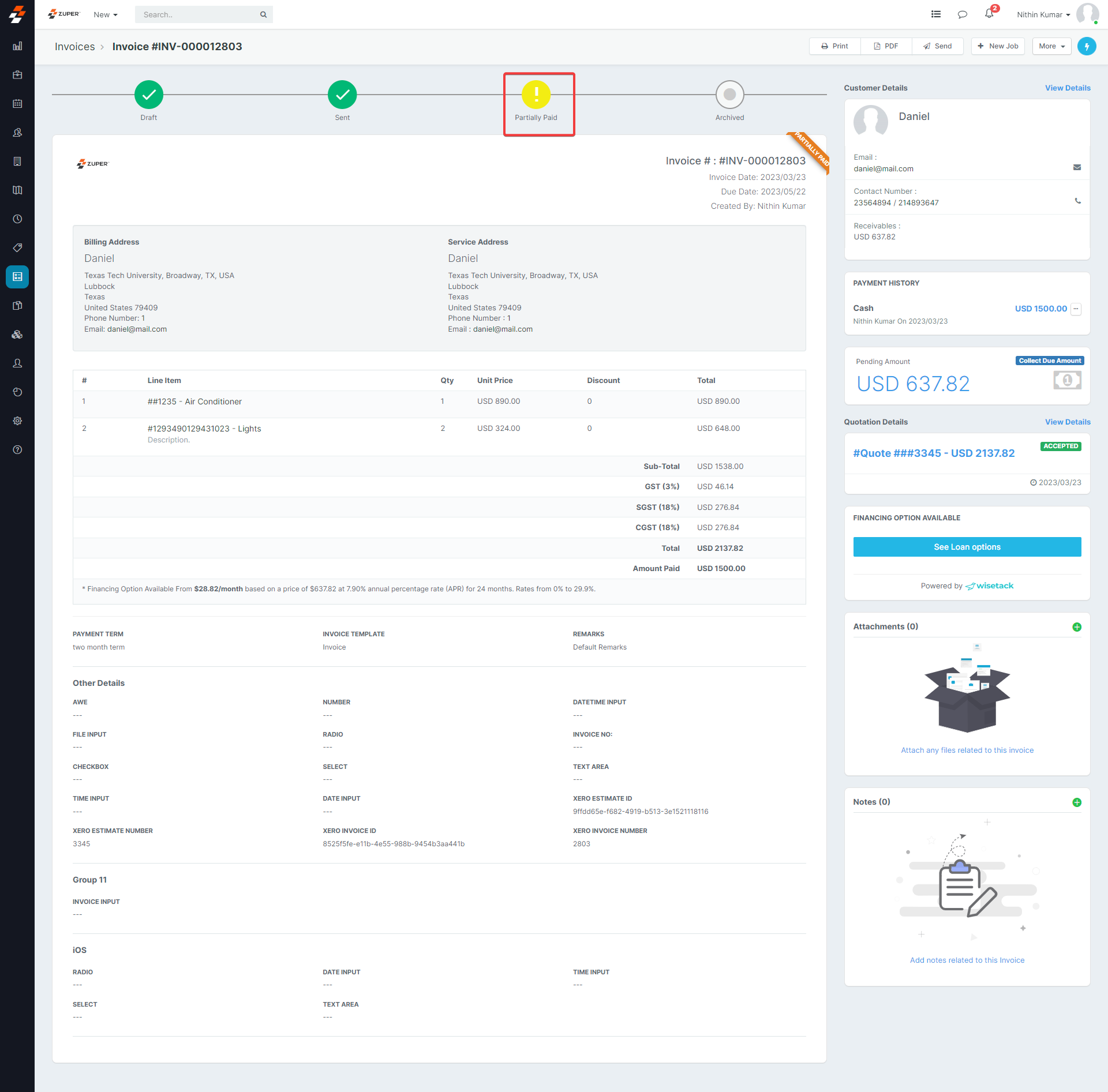
Task: Open the More actions dropdown
Action: point(1051,46)
